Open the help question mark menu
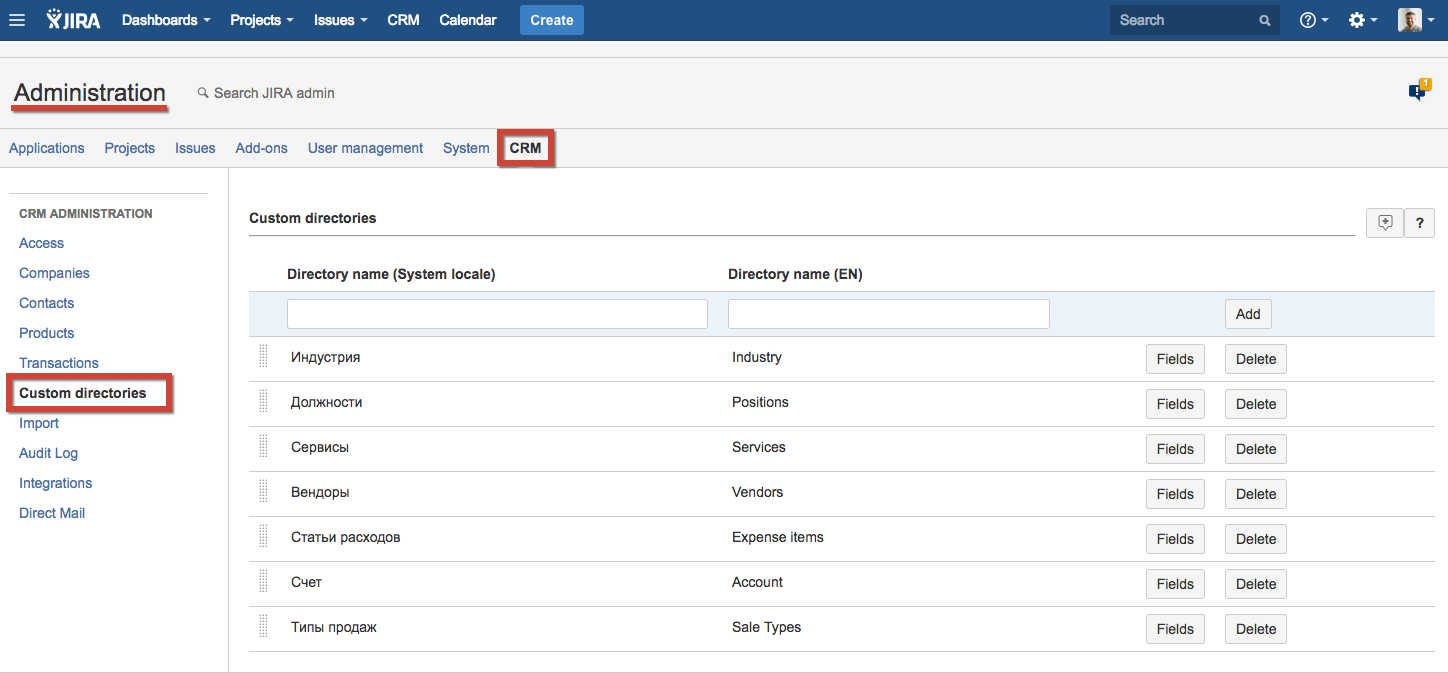 pos(1313,20)
